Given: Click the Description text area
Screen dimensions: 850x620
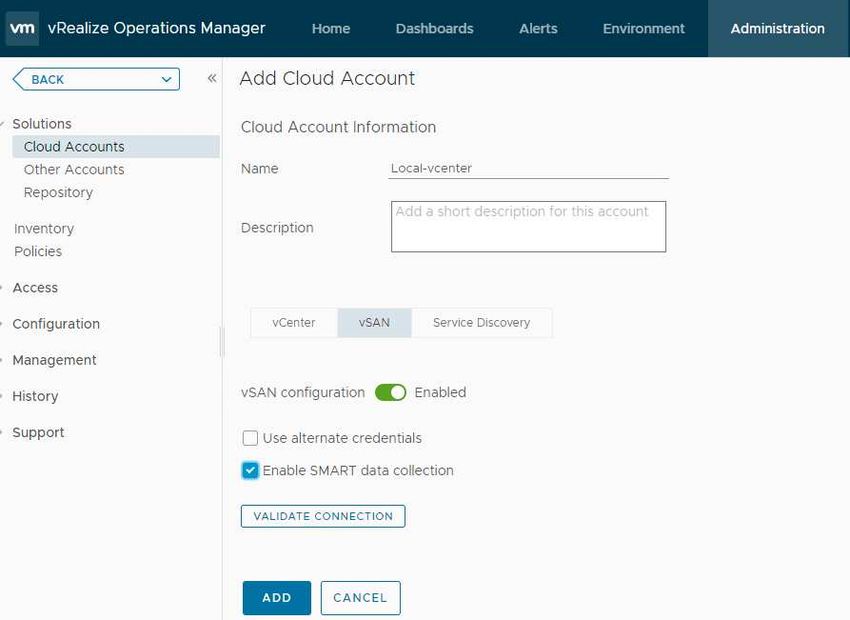Looking at the screenshot, I should pos(529,227).
